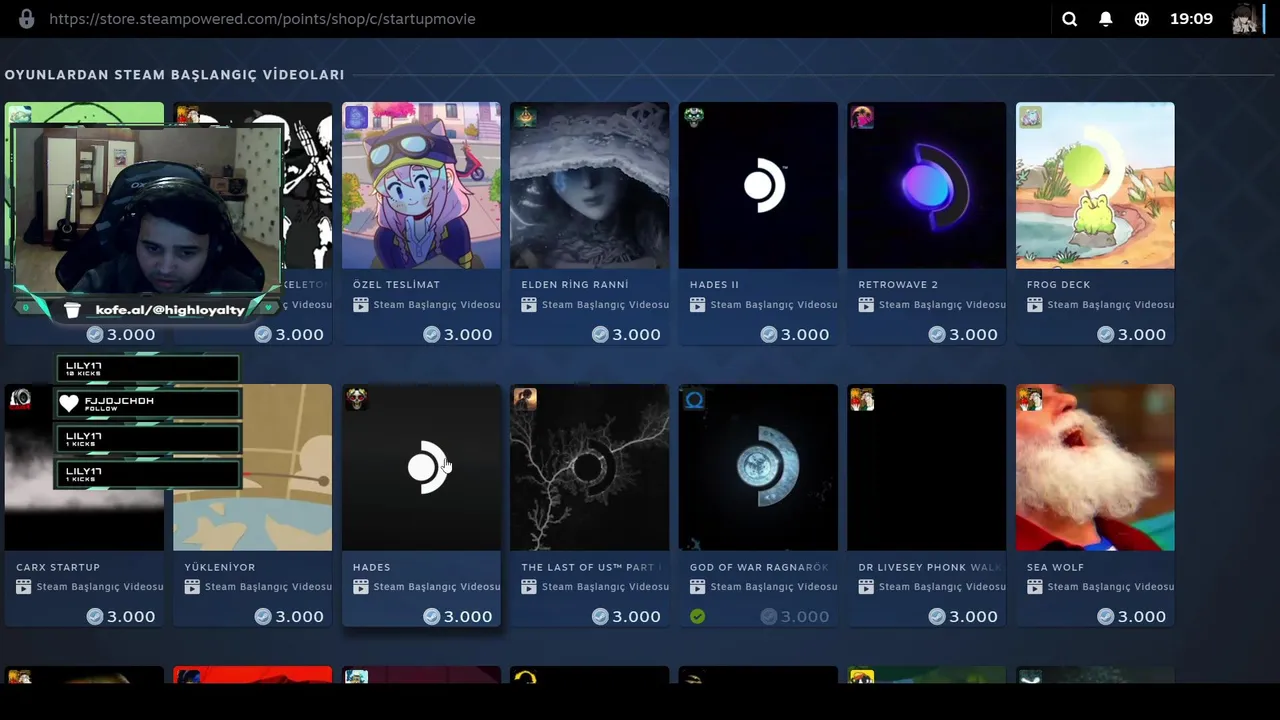Click the globe icon in the top bar

coord(1141,19)
